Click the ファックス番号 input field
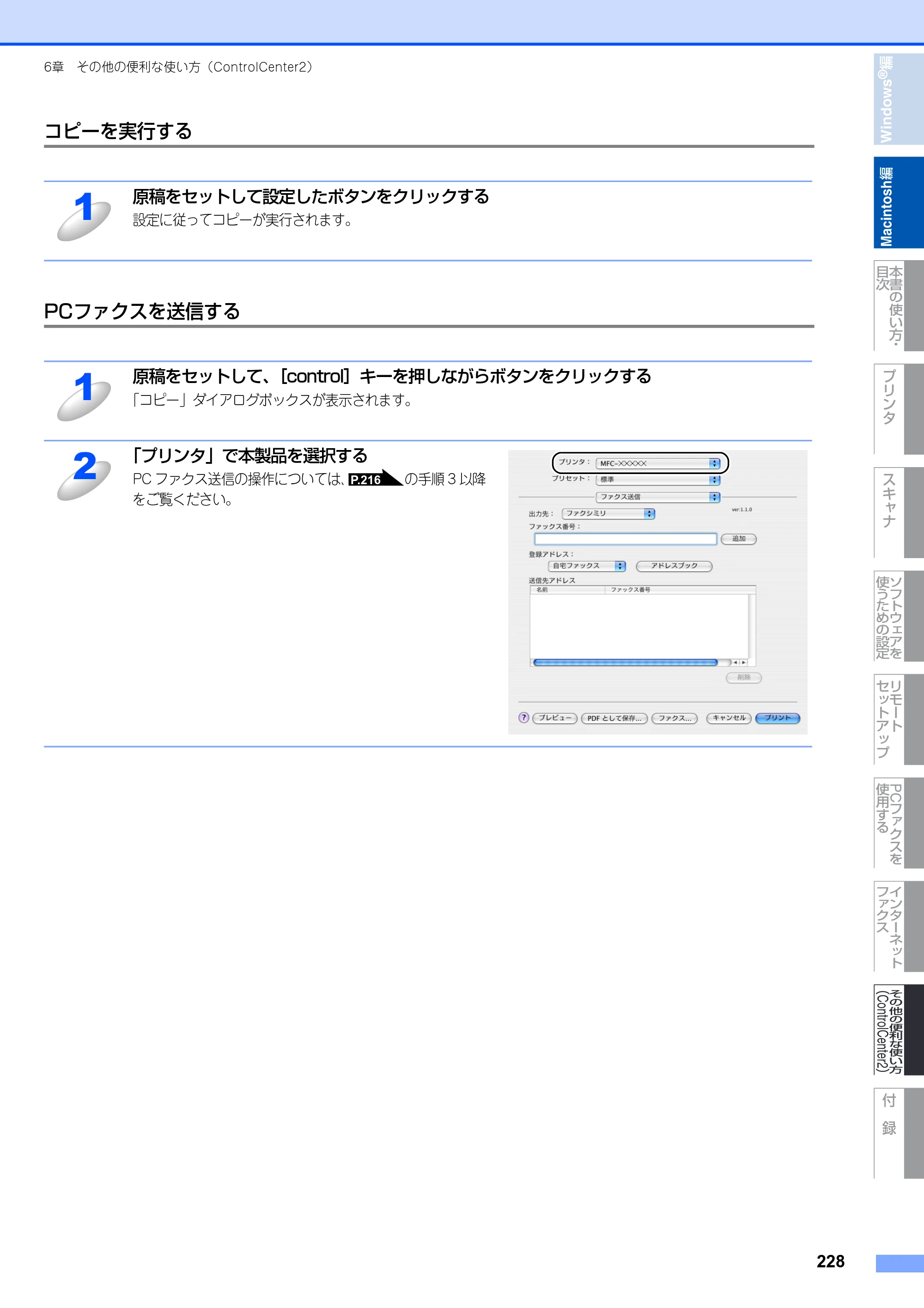This screenshot has width=924, height=1308. (x=626, y=539)
